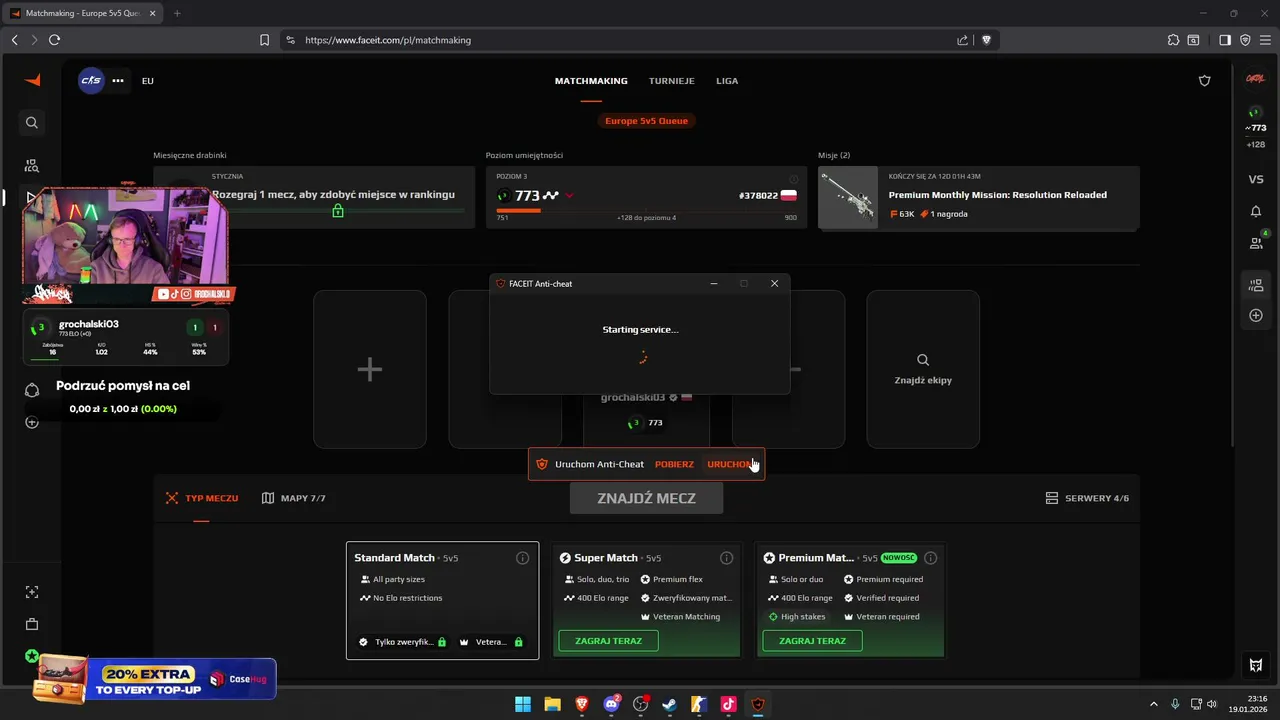This screenshot has width=1280, height=720.
Task: Switch to the TURNIEJE tab
Action: click(x=671, y=81)
